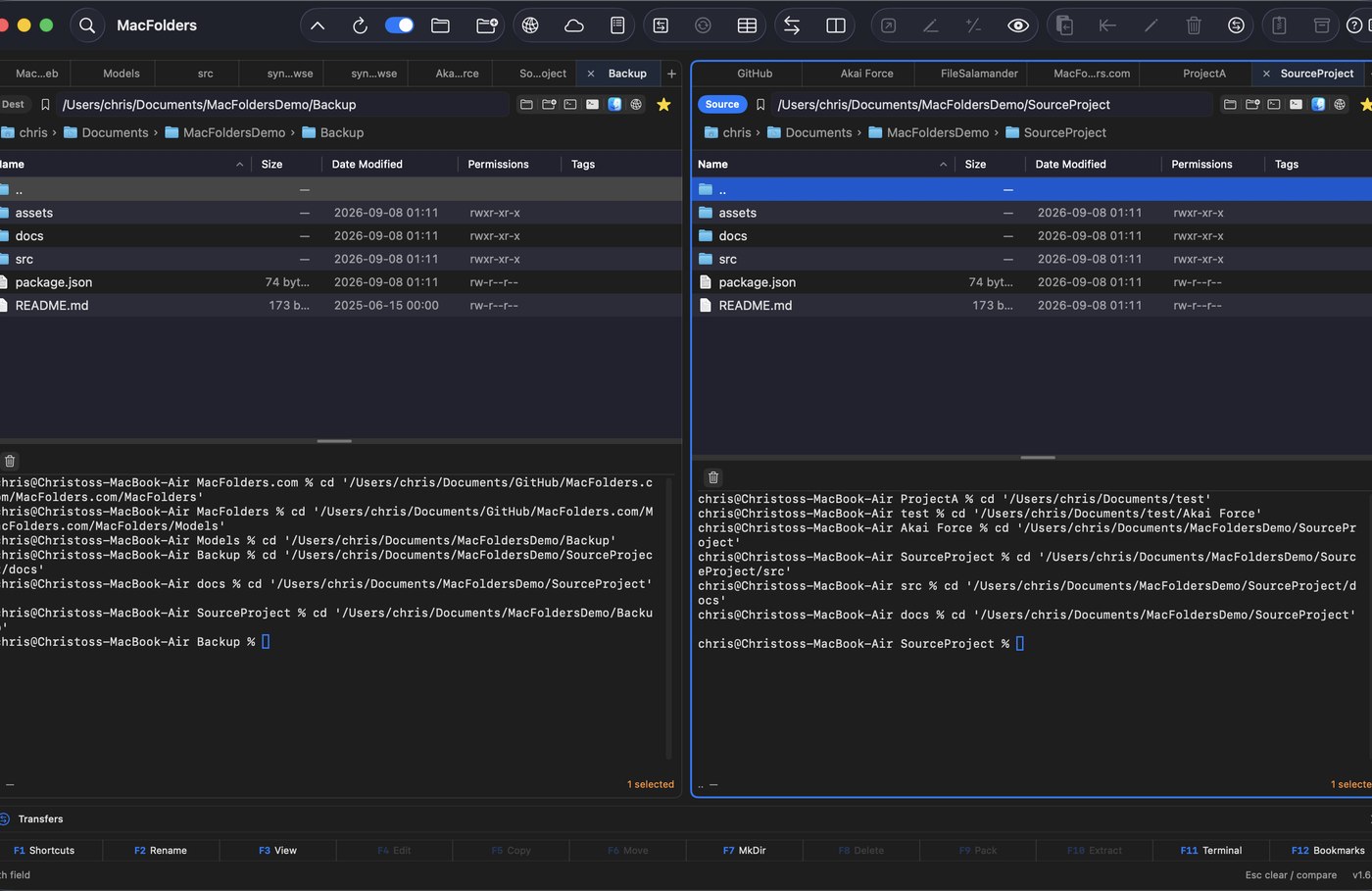
Task: Click the search magnifier icon beside MacFolders title
Action: click(87, 25)
